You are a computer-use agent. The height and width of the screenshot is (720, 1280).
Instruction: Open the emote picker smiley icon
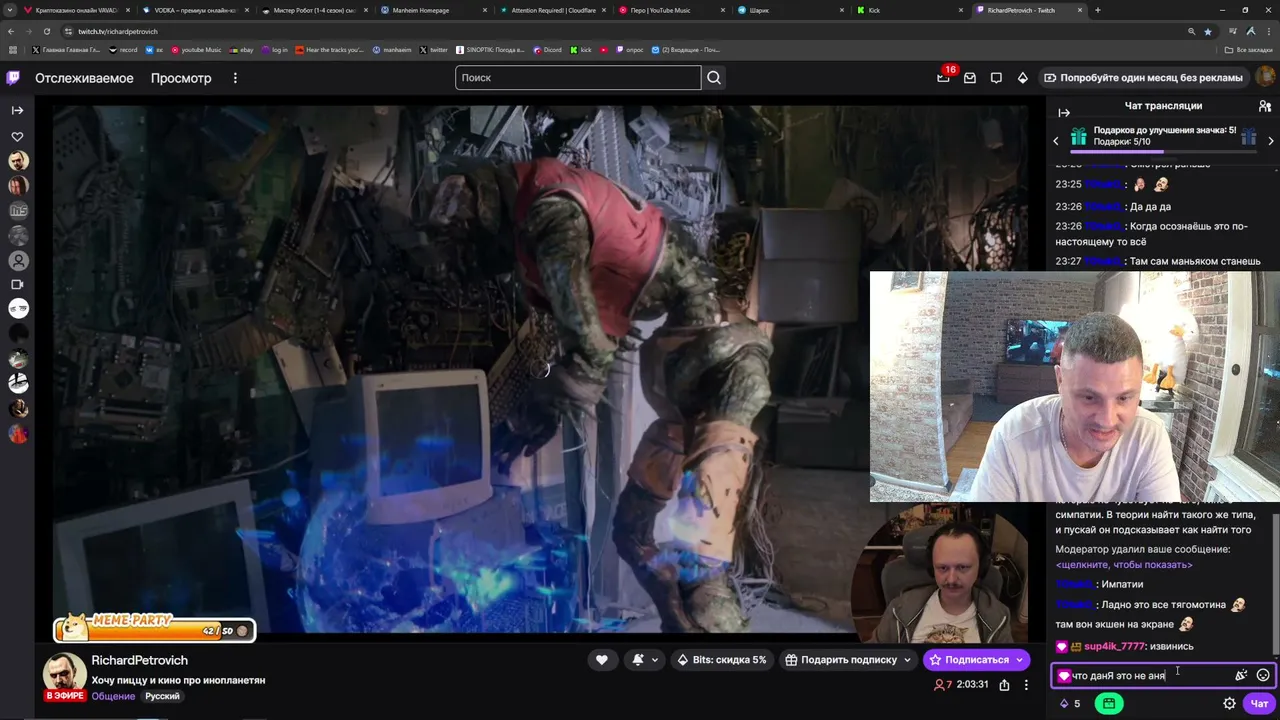1263,676
